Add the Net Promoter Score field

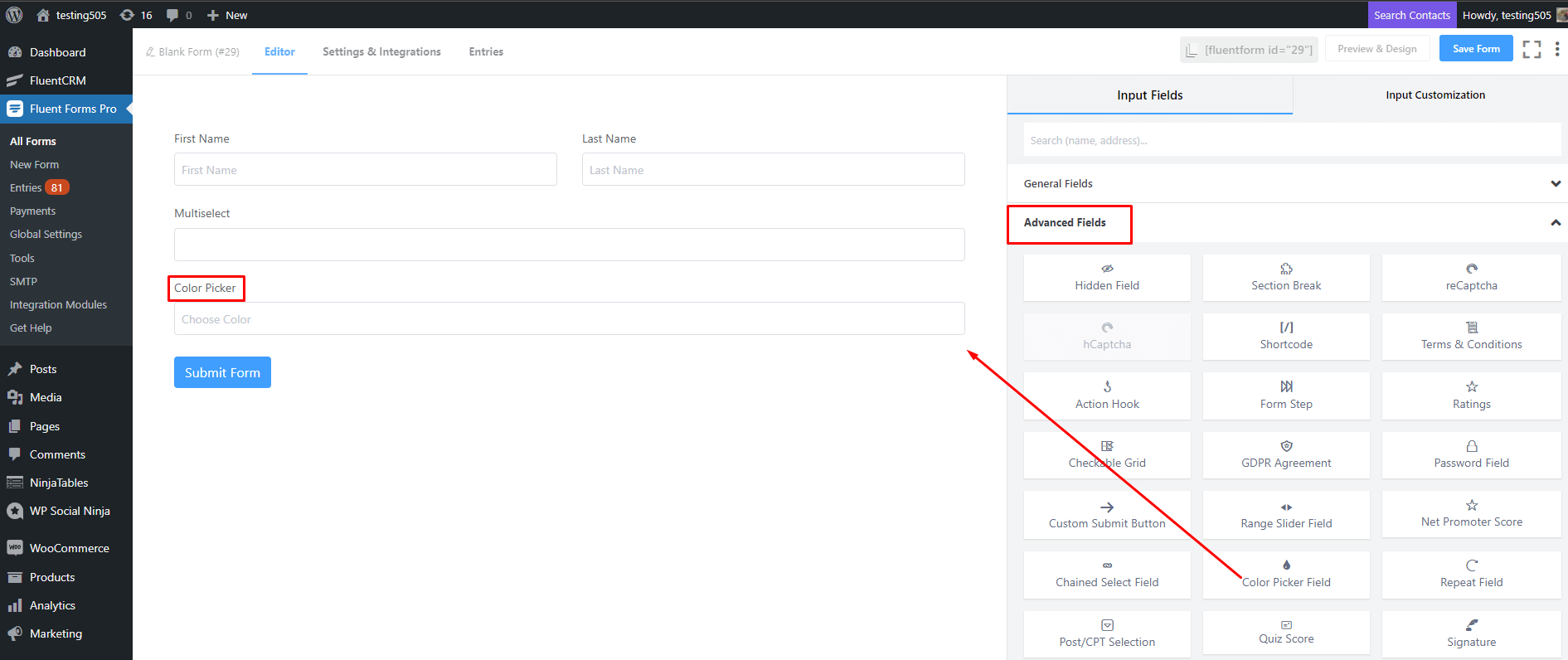coord(1471,515)
